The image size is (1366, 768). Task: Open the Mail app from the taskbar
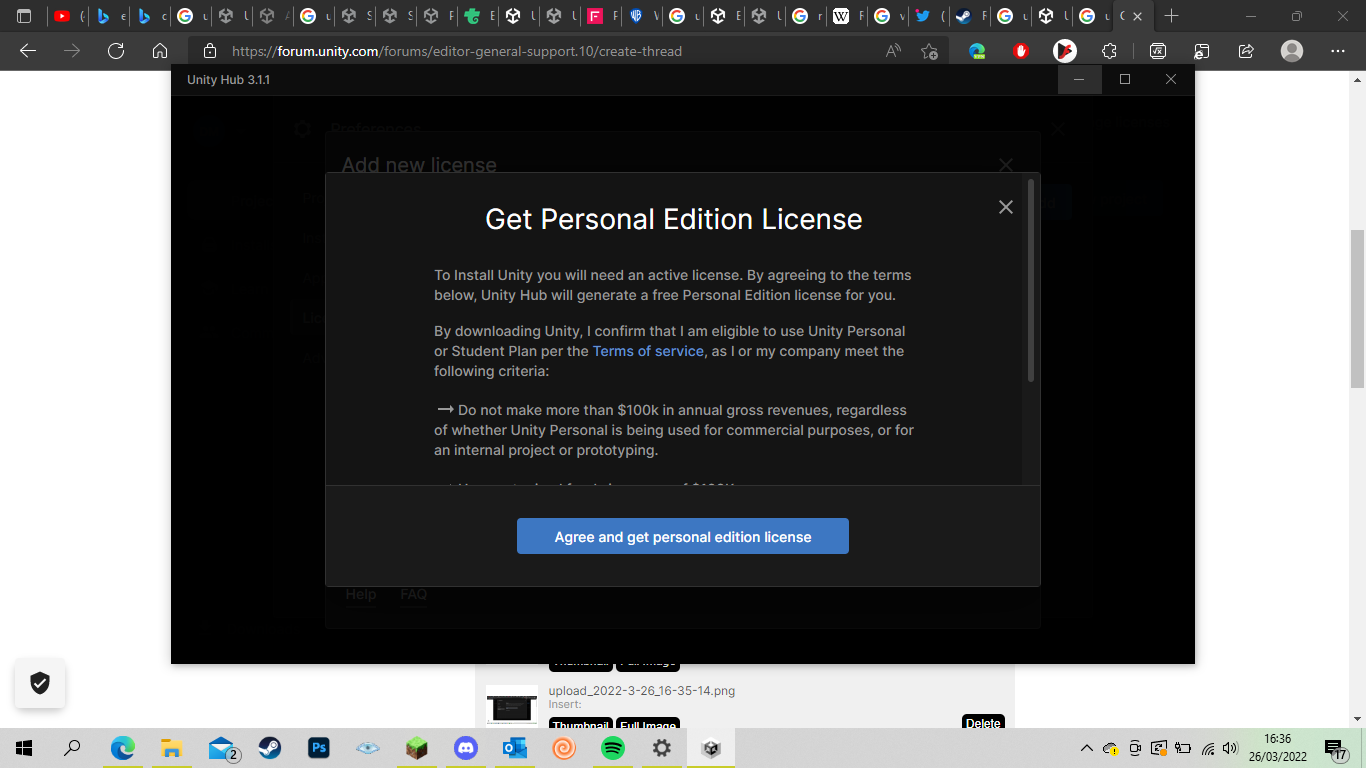pyautogui.click(x=222, y=748)
